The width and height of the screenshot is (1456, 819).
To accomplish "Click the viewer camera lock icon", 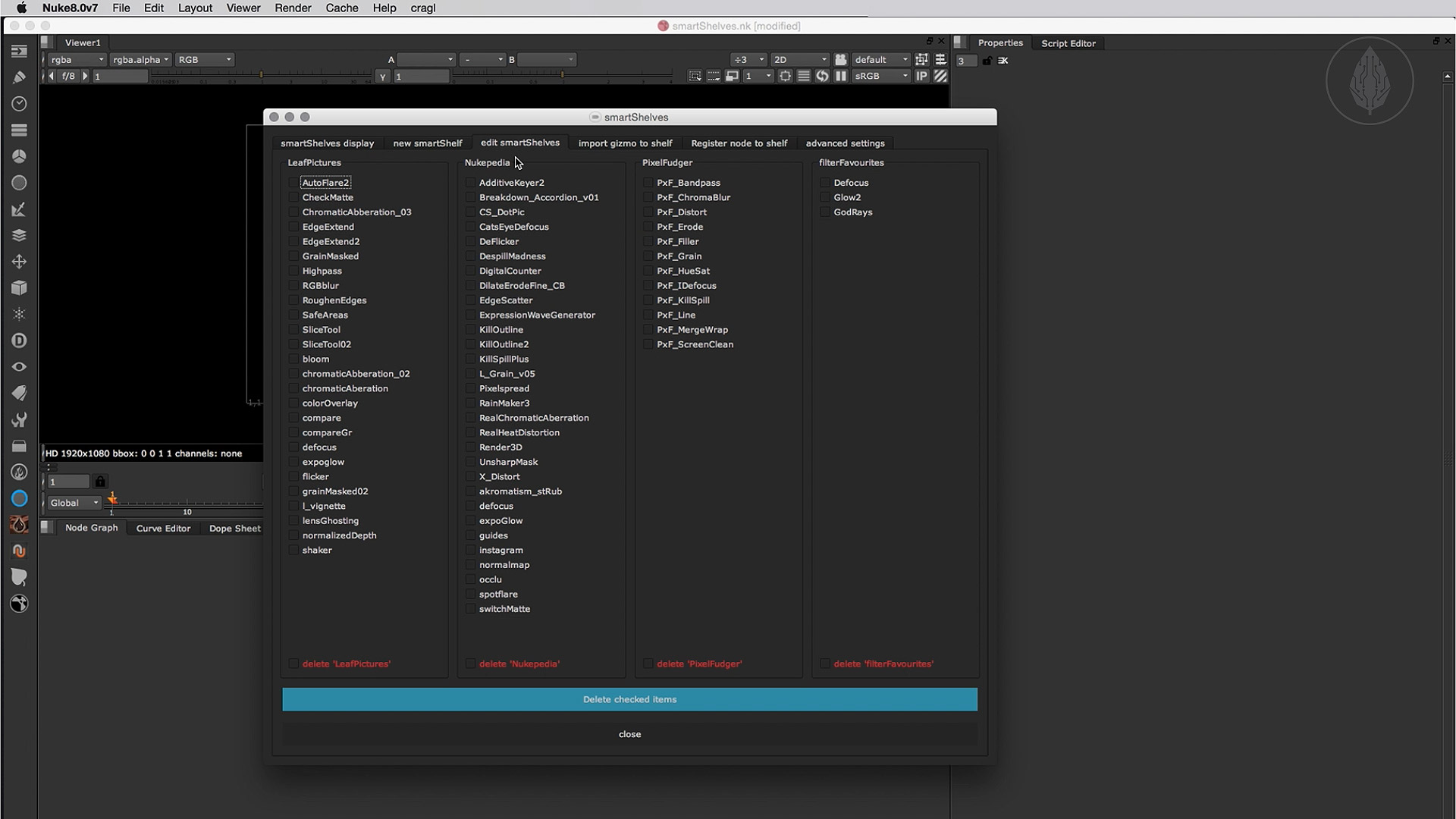I will click(840, 59).
